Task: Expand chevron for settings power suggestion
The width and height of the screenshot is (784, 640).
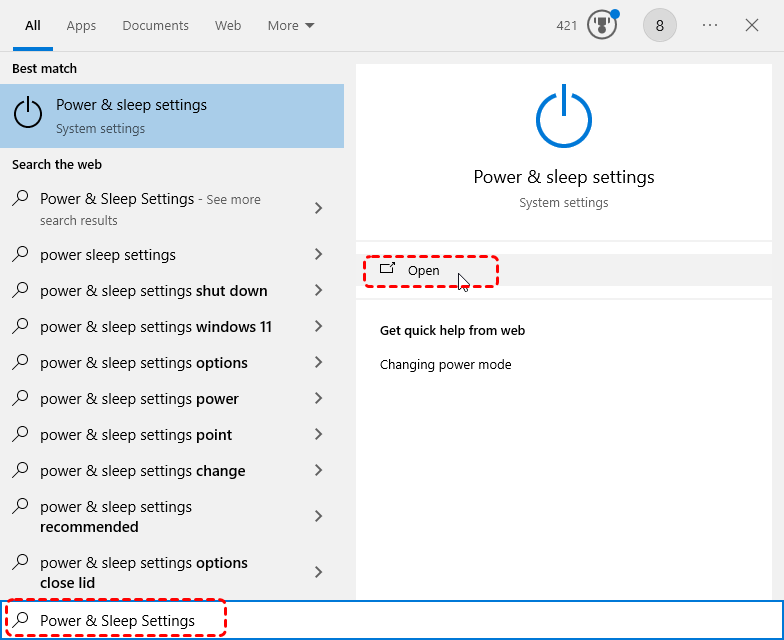Action: (x=318, y=398)
